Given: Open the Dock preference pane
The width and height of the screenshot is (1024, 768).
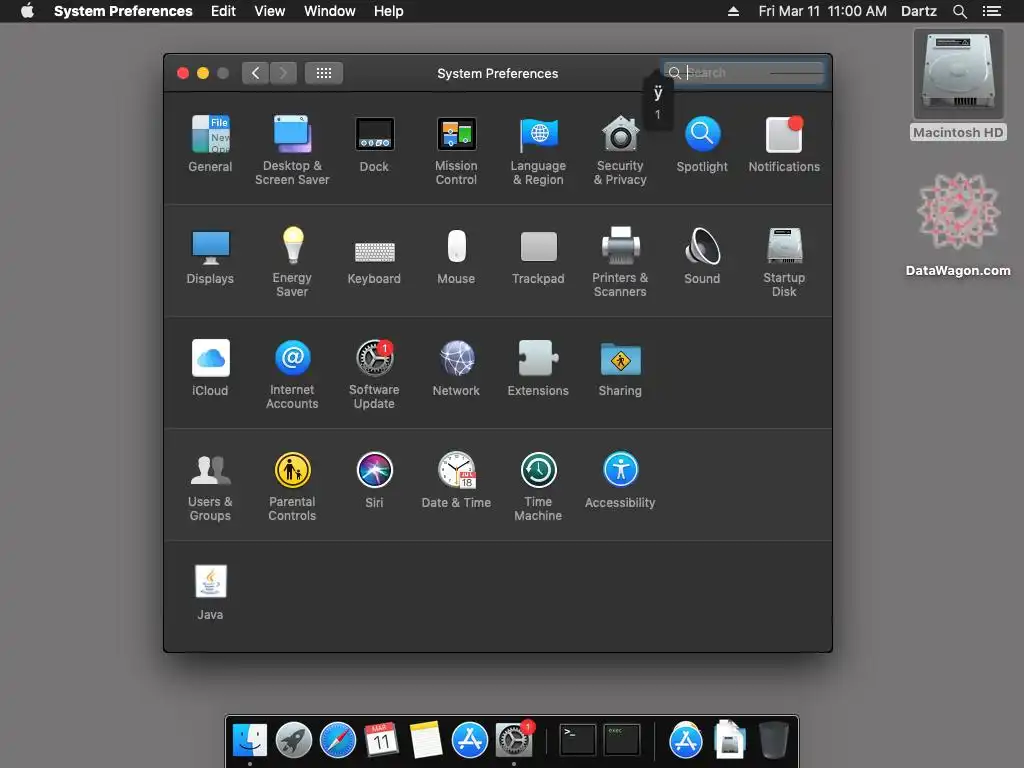Looking at the screenshot, I should pos(374,144).
